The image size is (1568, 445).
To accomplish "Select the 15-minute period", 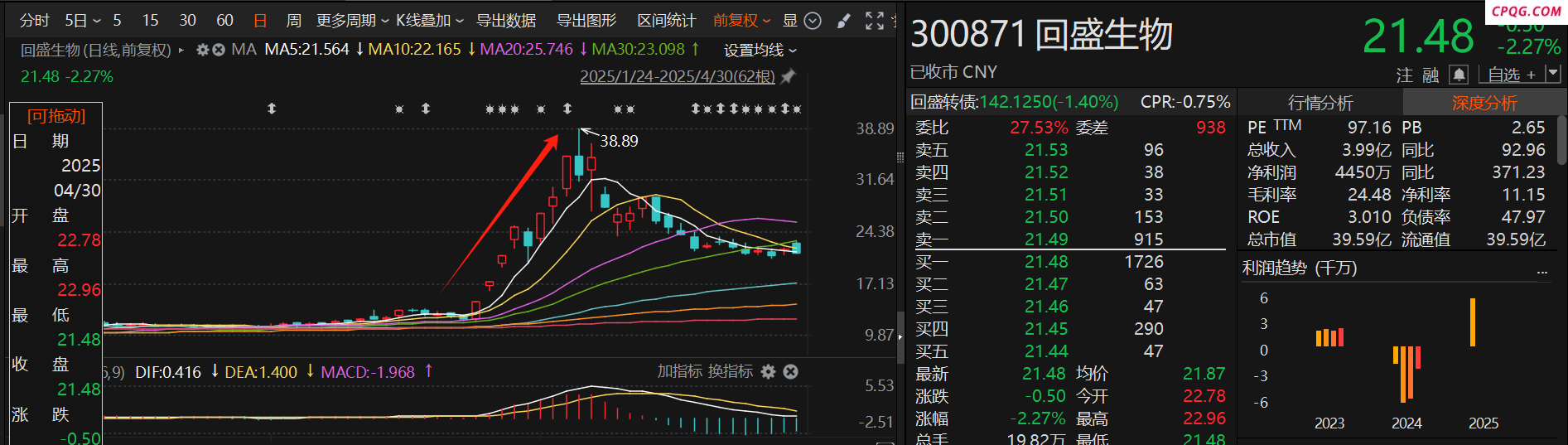I will coord(151,21).
